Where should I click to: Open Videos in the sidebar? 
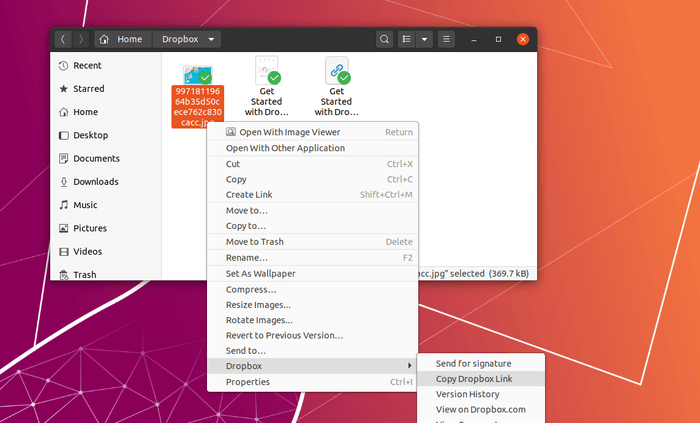tap(106, 251)
